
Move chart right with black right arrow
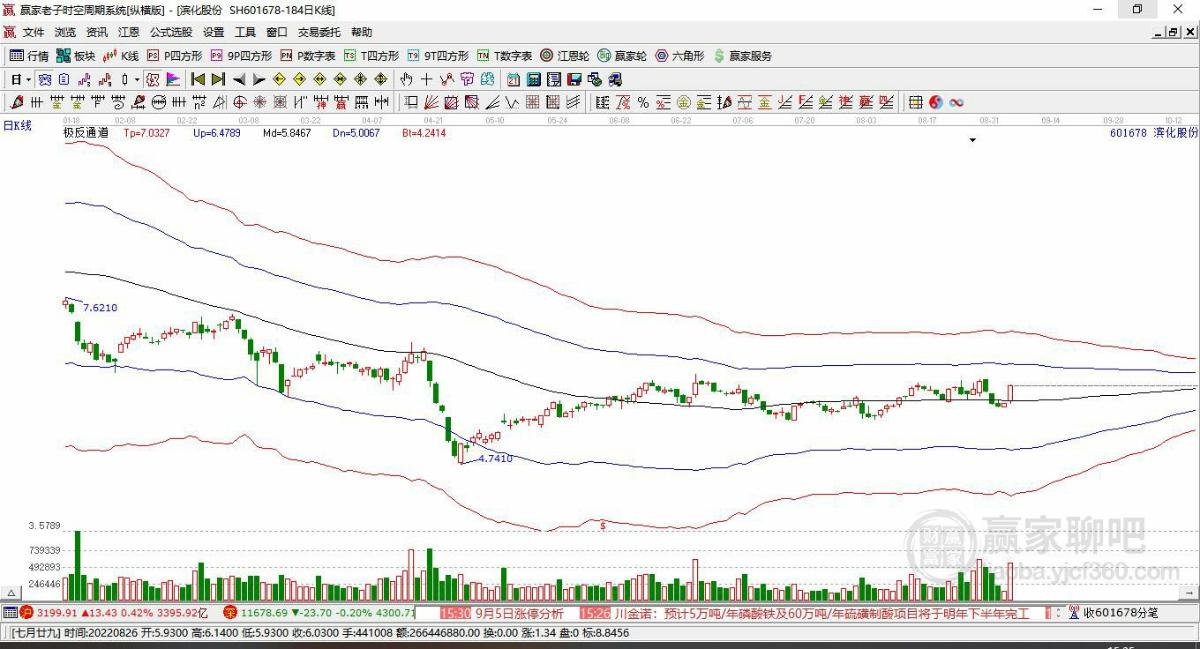[259, 79]
